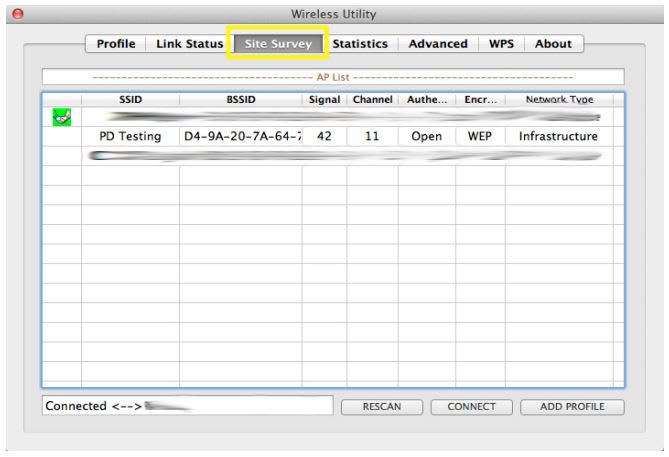Open the Profile tab
The width and height of the screenshot is (669, 457).
click(x=116, y=44)
